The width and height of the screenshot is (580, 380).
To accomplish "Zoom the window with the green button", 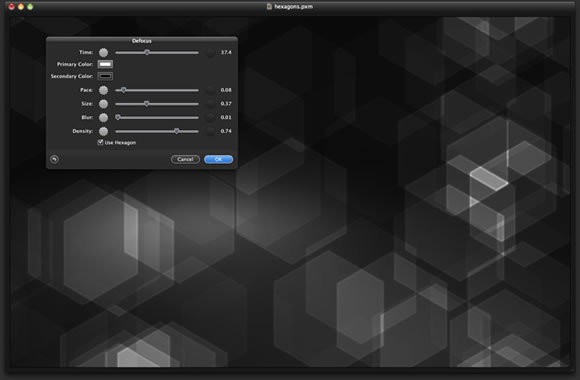I will point(30,7).
